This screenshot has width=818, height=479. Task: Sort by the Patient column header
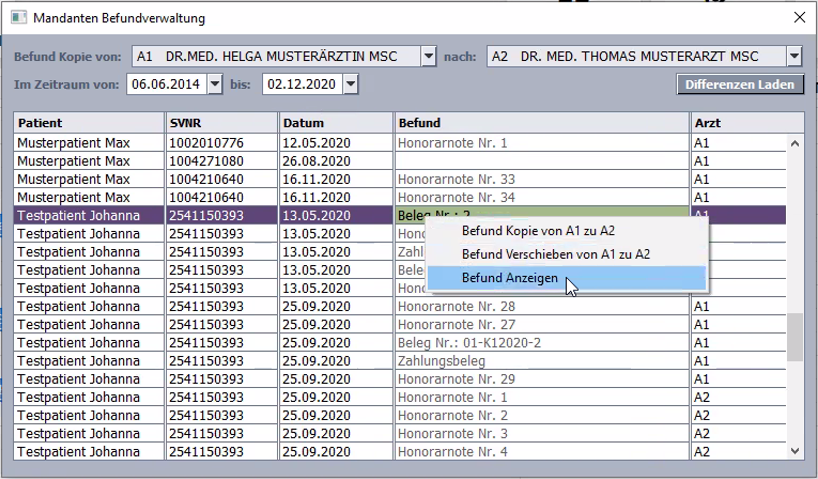[x=89, y=123]
